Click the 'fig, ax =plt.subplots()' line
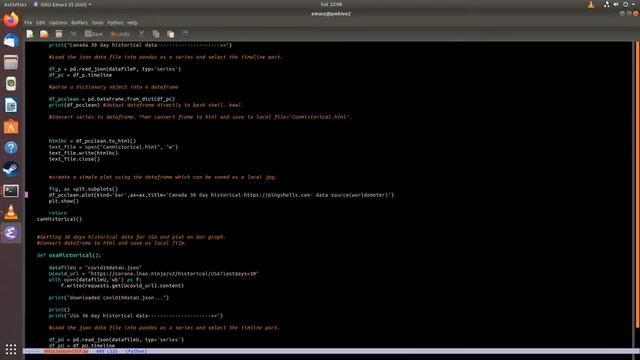The height and width of the screenshot is (360, 640). click(83, 189)
